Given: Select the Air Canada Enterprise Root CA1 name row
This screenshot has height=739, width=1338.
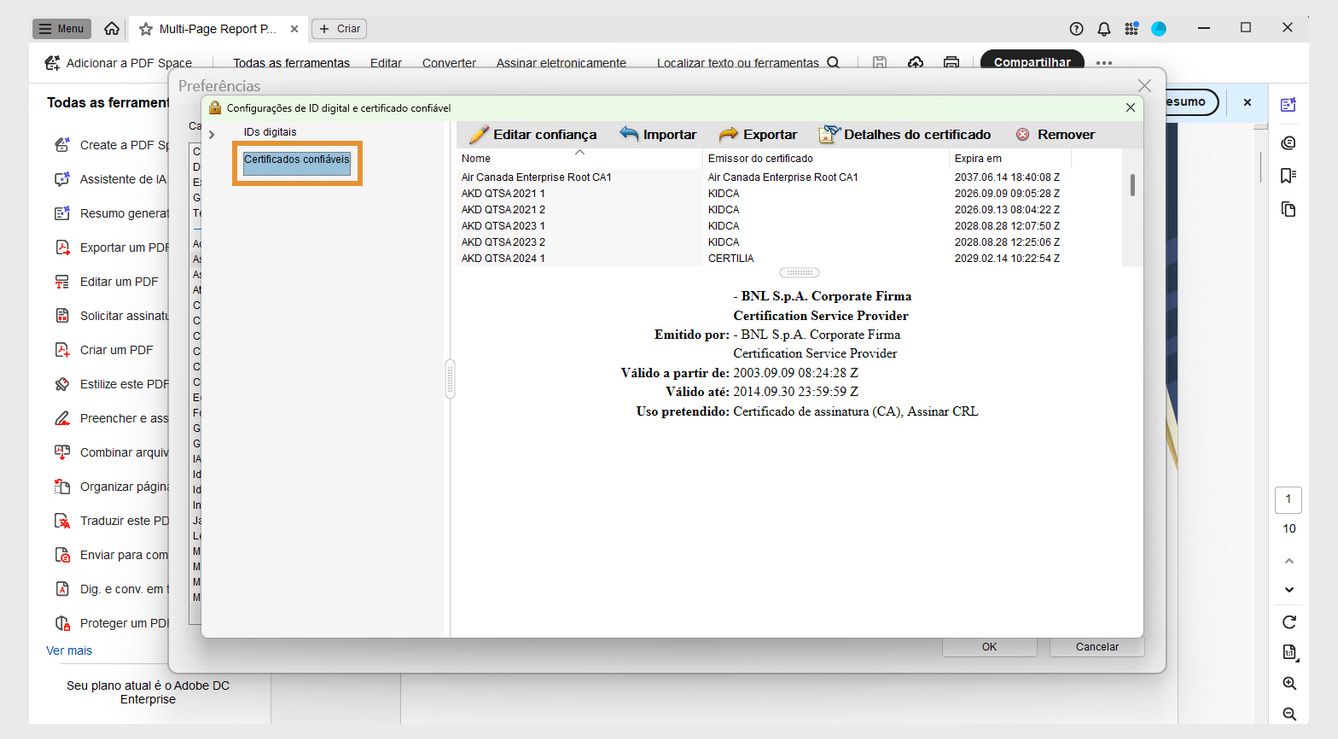Looking at the screenshot, I should 536,177.
